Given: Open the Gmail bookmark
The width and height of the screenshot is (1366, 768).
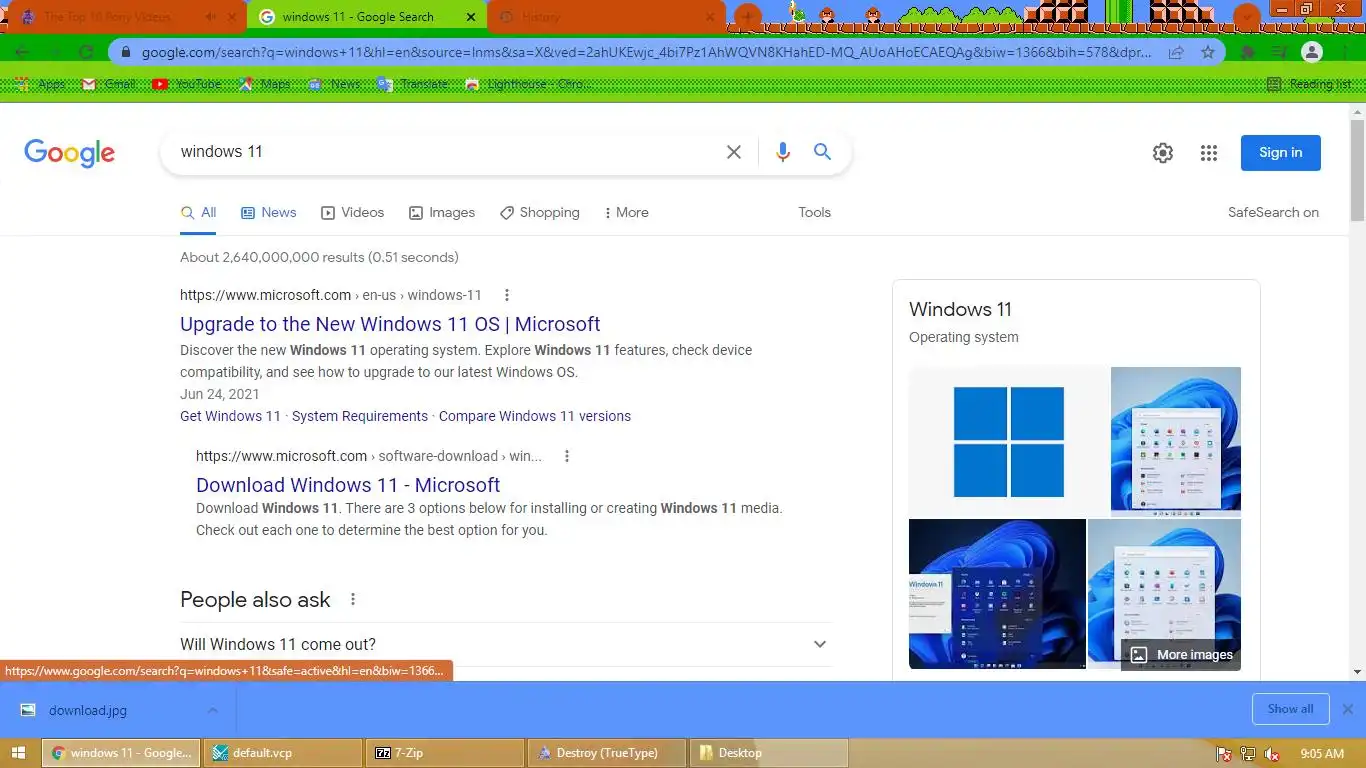Looking at the screenshot, I should point(108,84).
